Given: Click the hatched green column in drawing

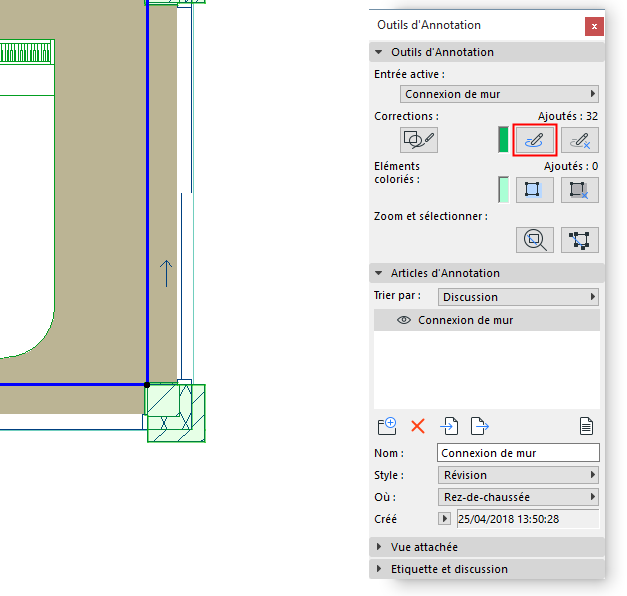Looking at the screenshot, I should 176,413.
